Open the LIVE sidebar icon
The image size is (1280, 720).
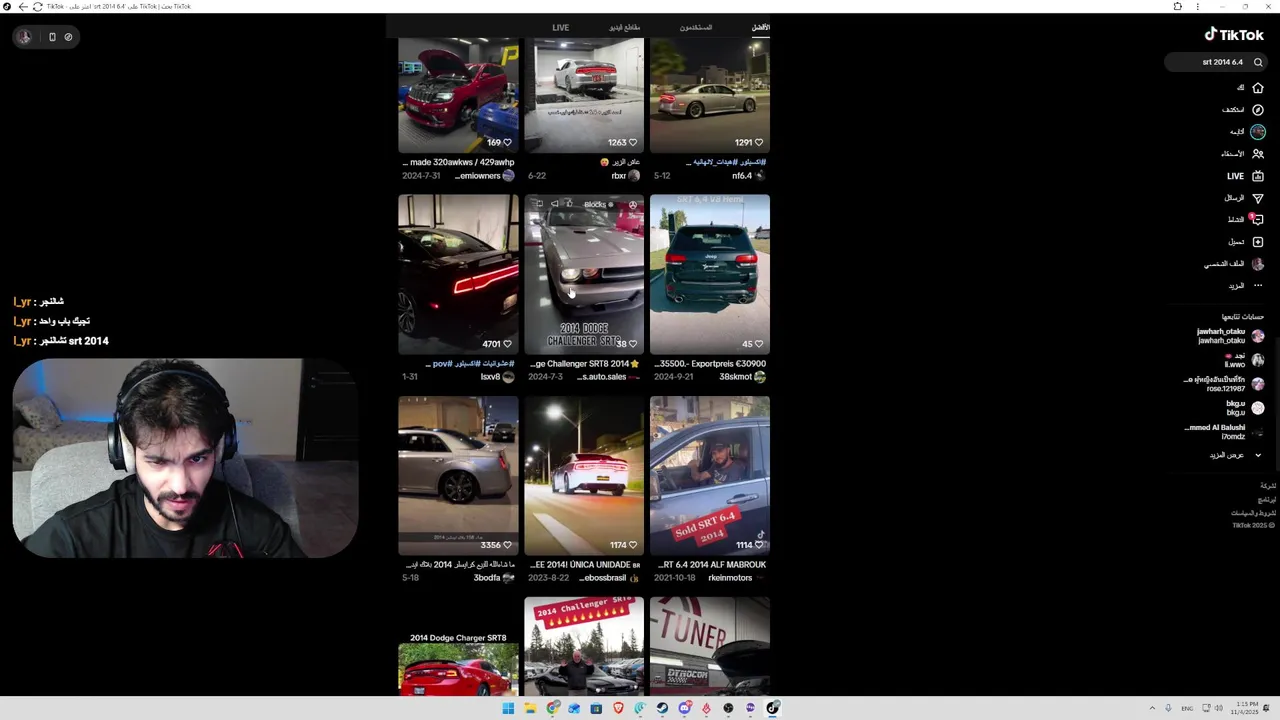click(x=1258, y=176)
